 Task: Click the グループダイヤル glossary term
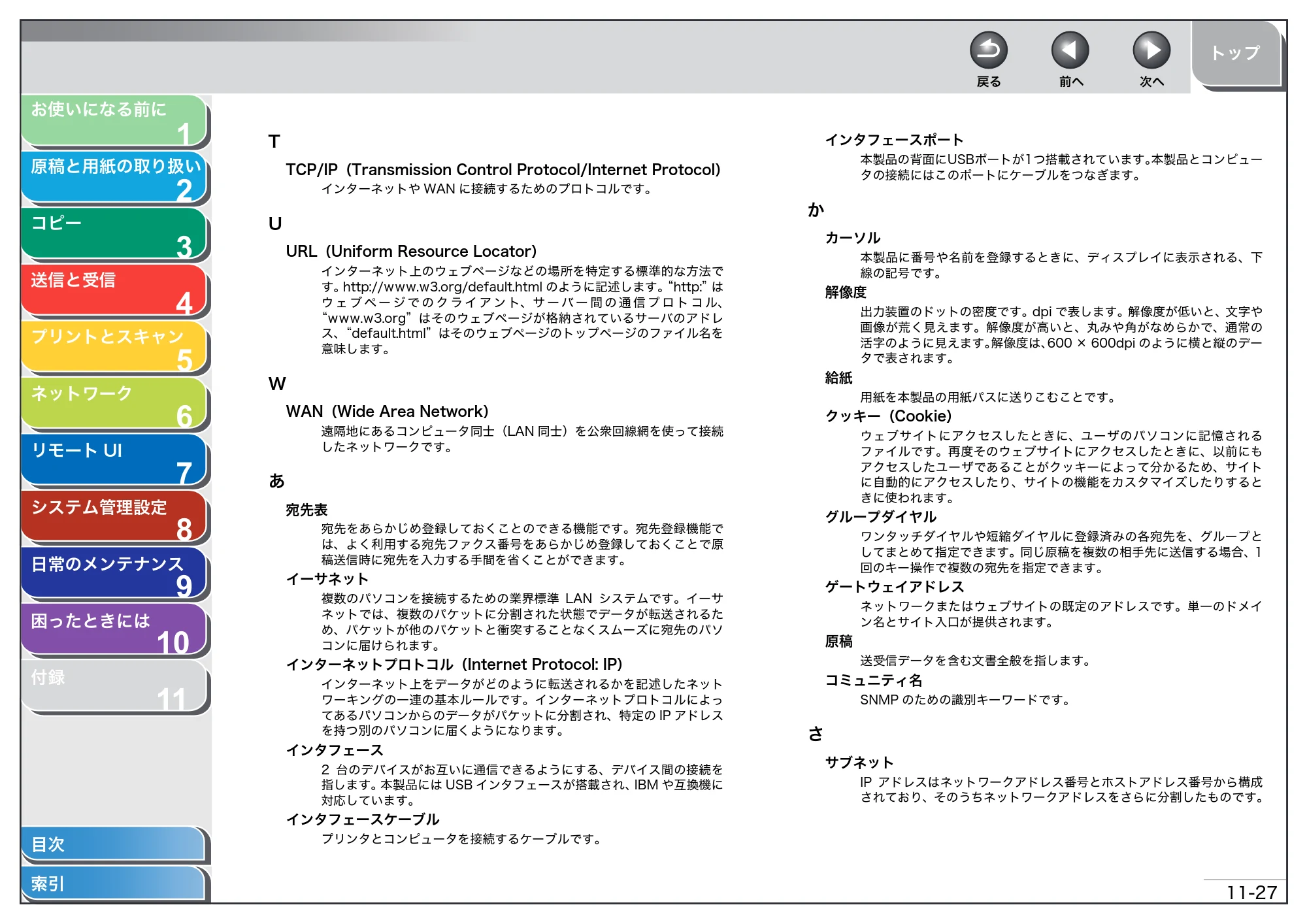pyautogui.click(x=880, y=517)
